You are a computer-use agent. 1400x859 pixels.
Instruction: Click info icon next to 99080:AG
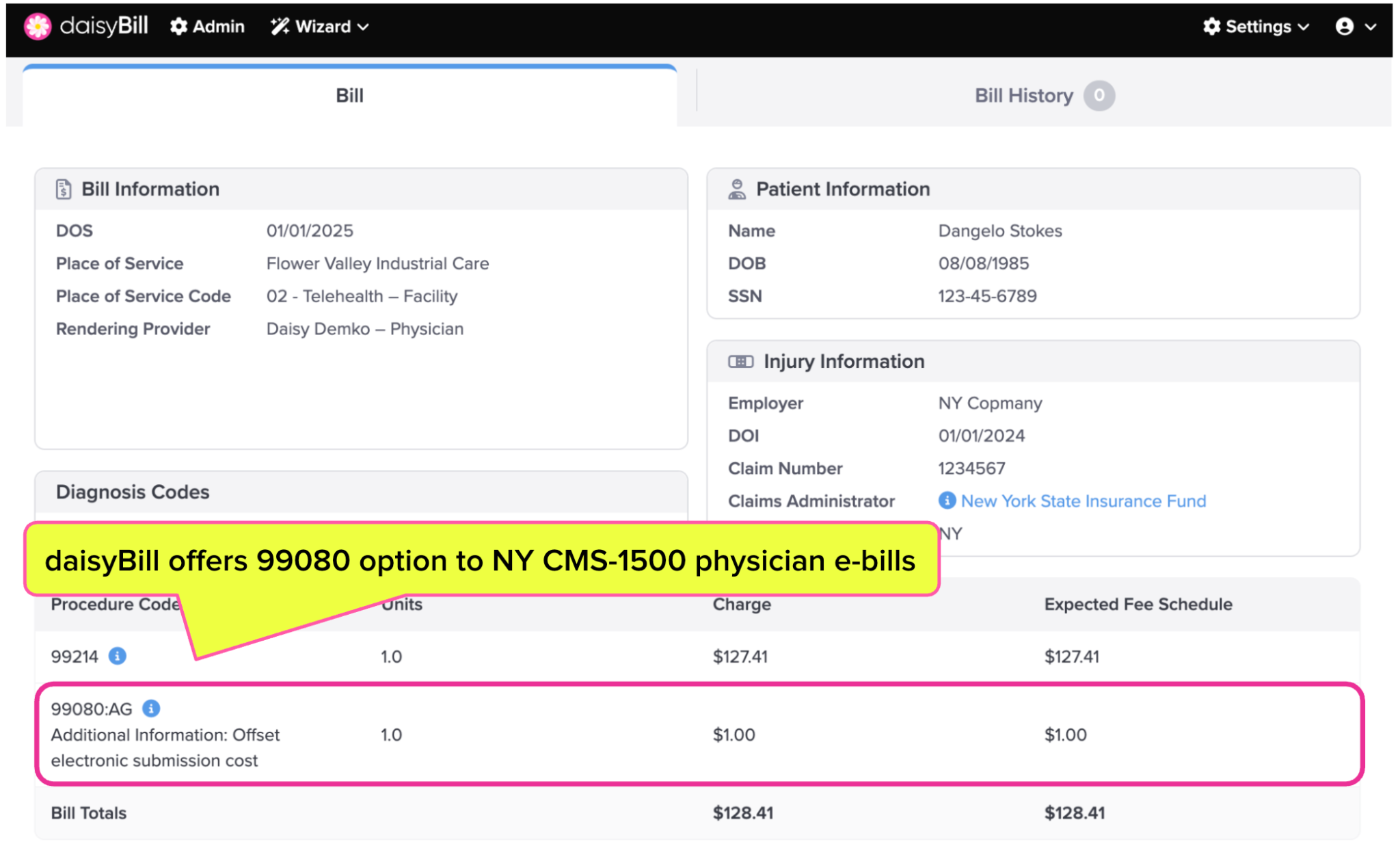click(151, 708)
